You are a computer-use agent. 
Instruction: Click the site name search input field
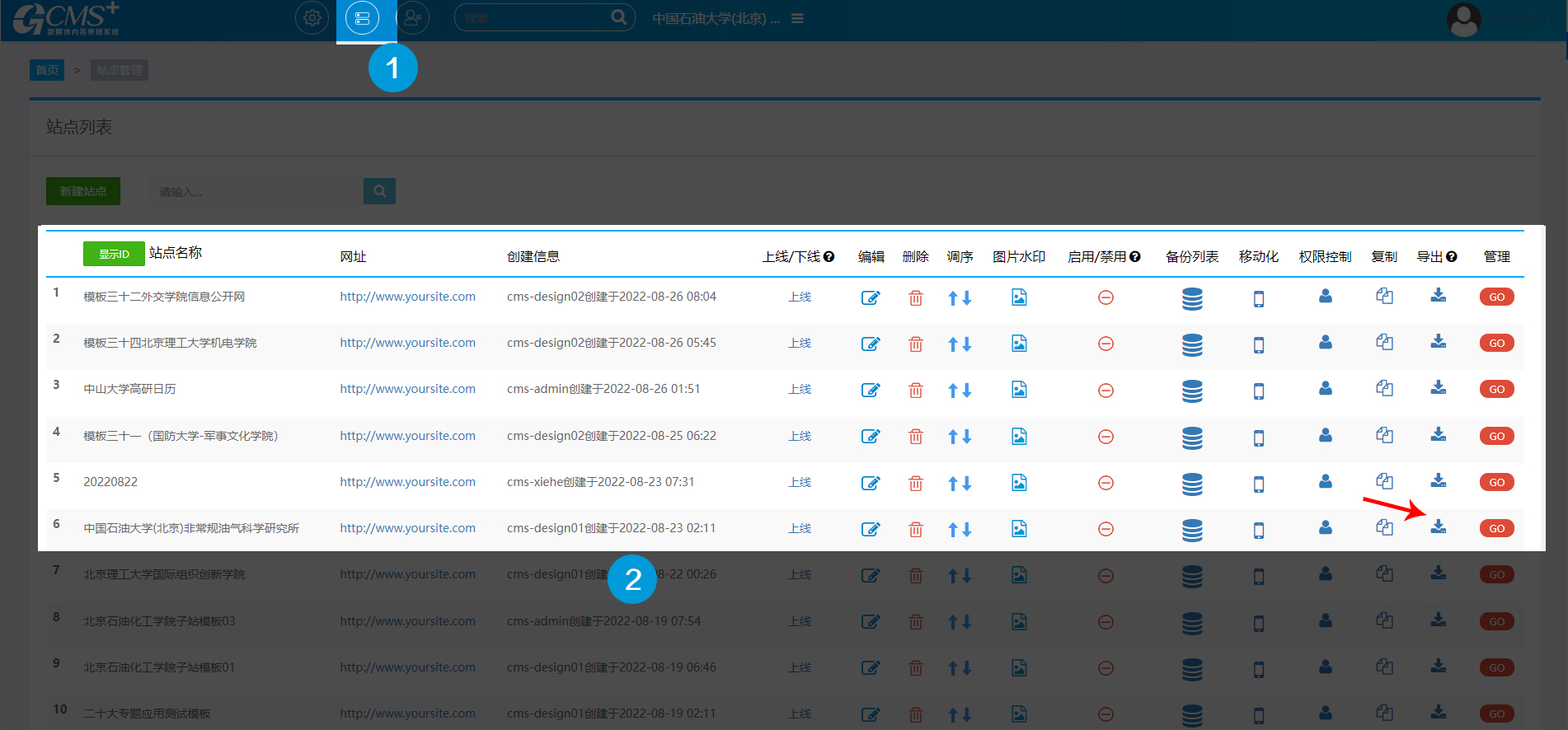click(x=256, y=191)
